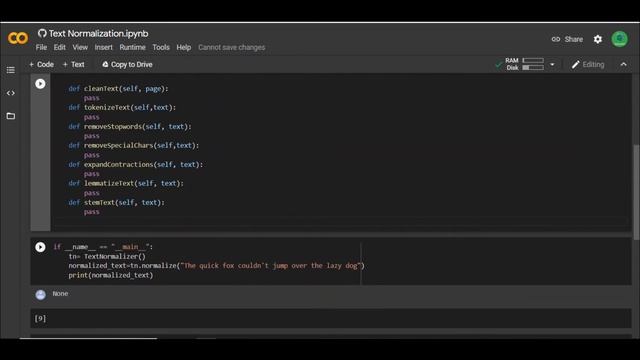The height and width of the screenshot is (360, 640).
Task: Open the Runtime menu
Action: (x=132, y=47)
